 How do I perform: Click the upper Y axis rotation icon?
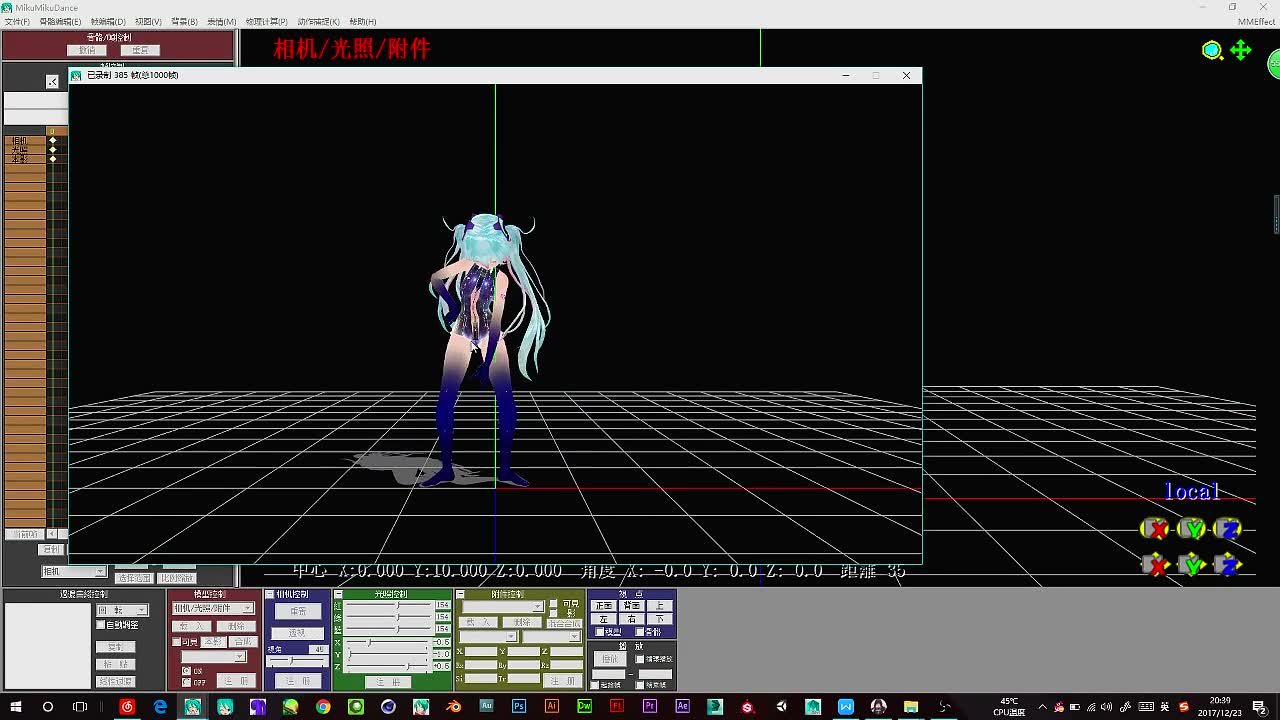pos(1191,529)
